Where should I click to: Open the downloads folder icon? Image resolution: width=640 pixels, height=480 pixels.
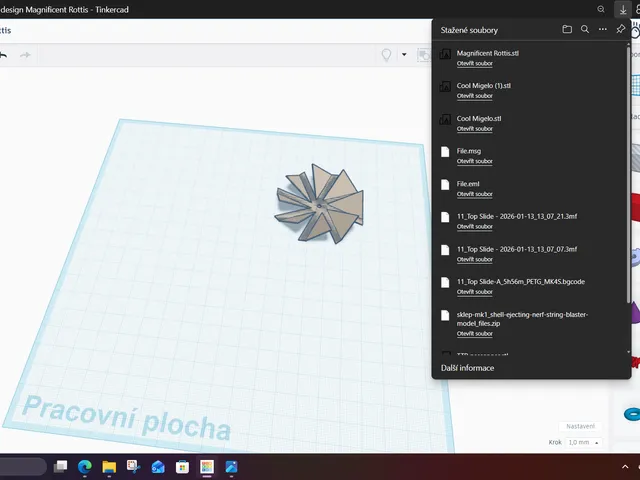pyautogui.click(x=567, y=29)
